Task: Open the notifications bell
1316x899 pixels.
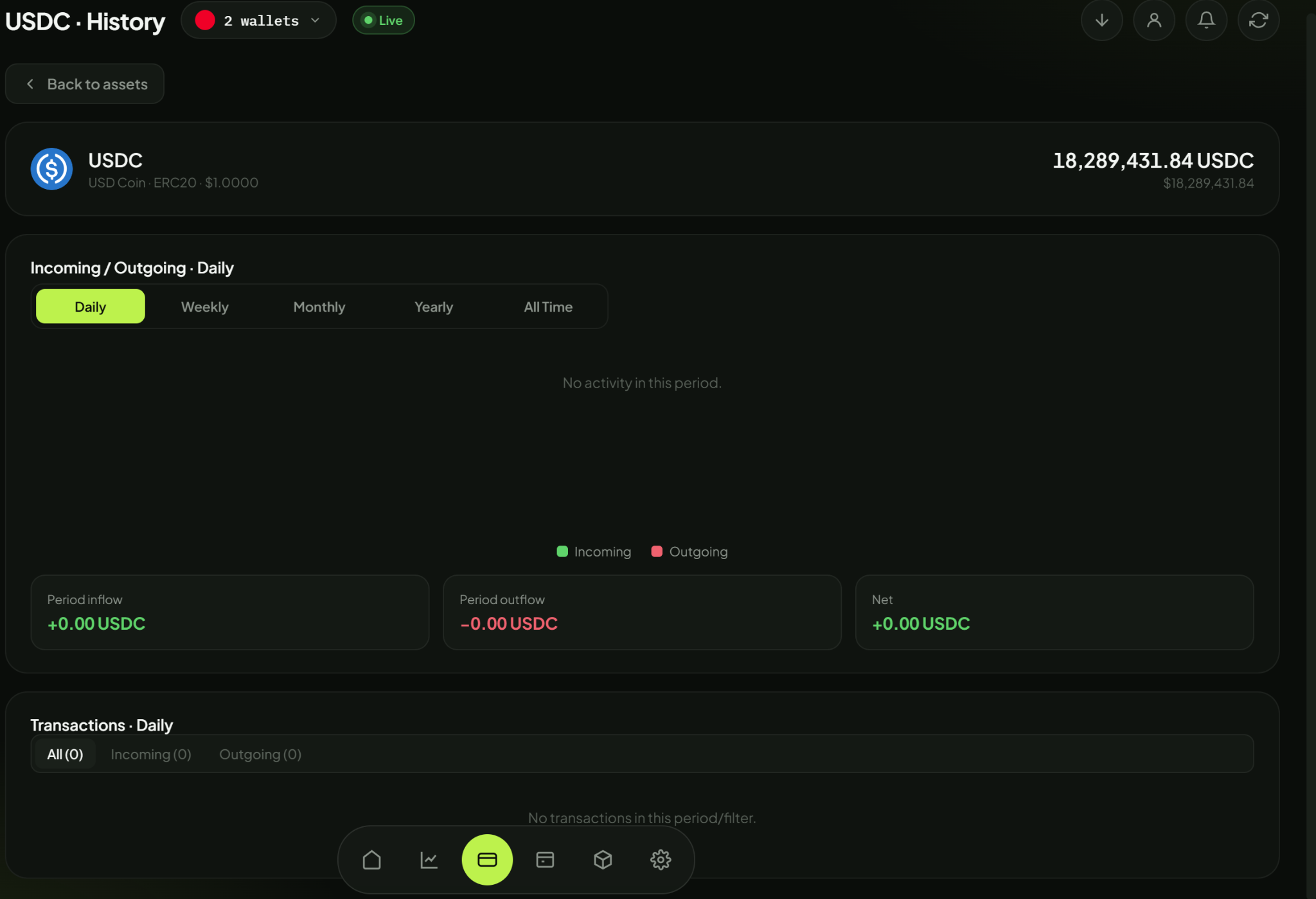Action: coord(1206,21)
